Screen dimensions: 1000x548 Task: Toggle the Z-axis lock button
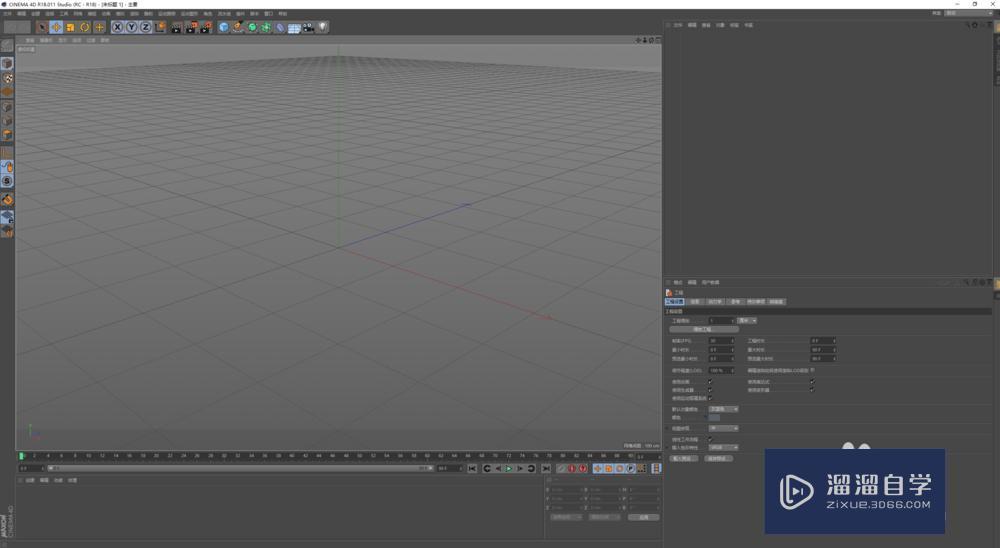145,27
